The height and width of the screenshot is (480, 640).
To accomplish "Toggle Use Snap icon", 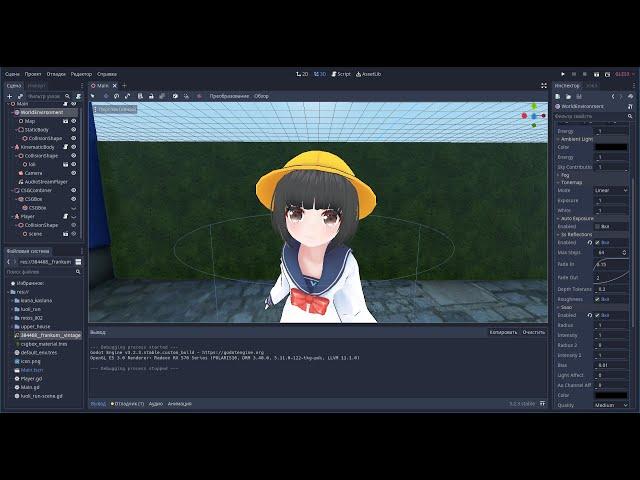I will [186, 96].
